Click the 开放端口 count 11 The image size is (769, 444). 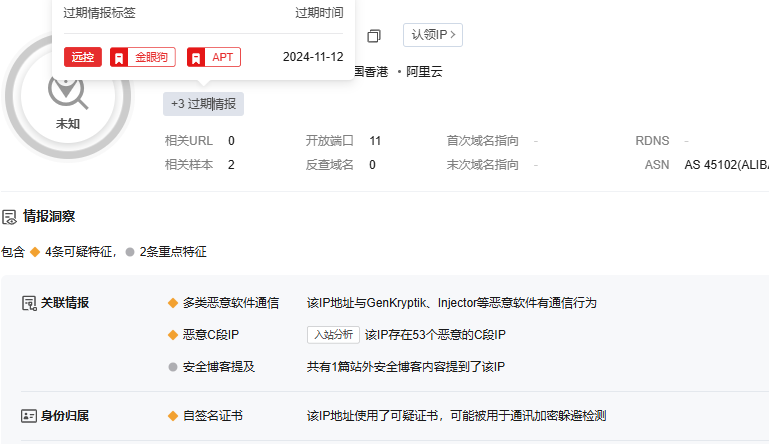pyautogui.click(x=375, y=141)
